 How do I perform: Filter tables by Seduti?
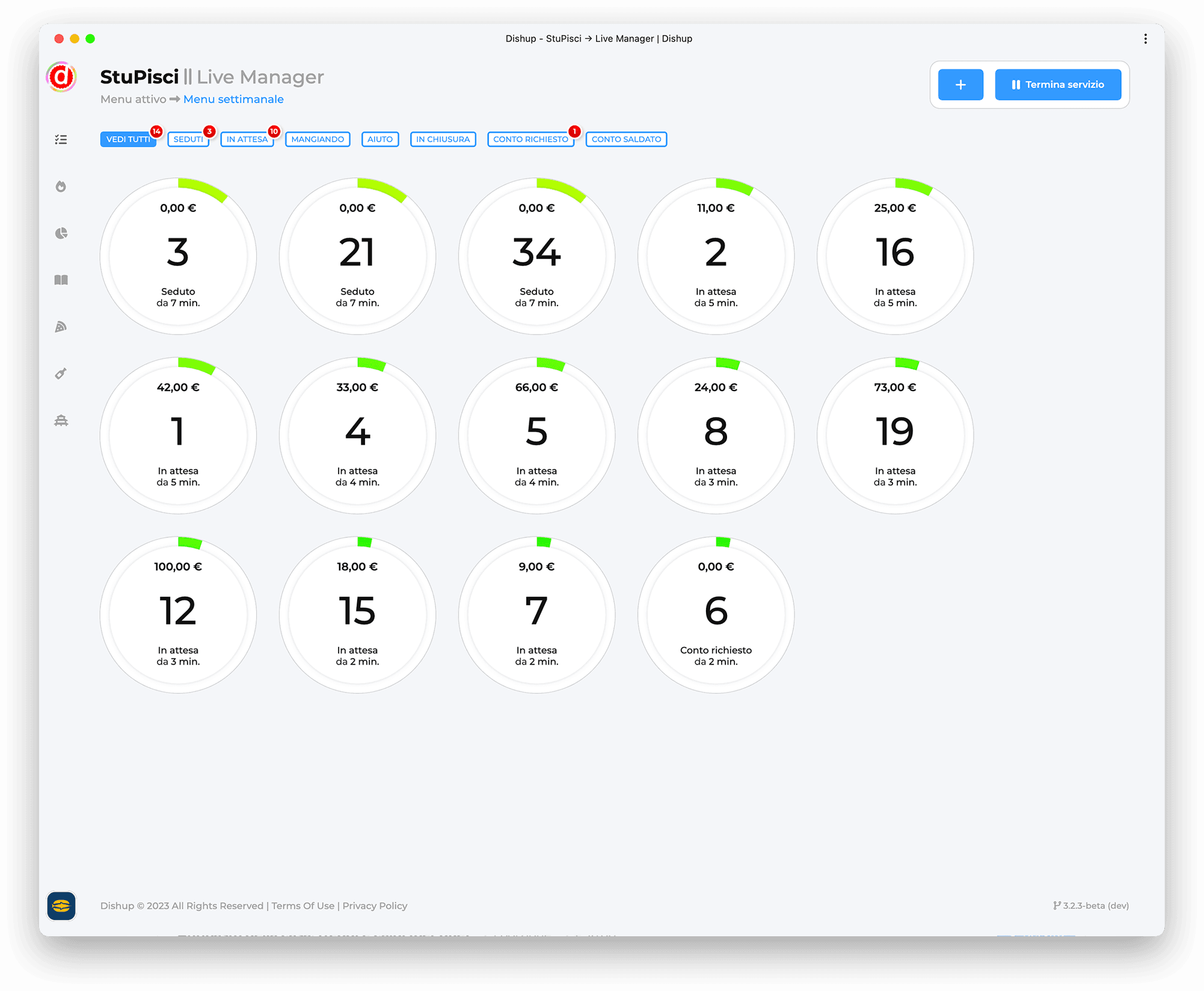coord(188,140)
